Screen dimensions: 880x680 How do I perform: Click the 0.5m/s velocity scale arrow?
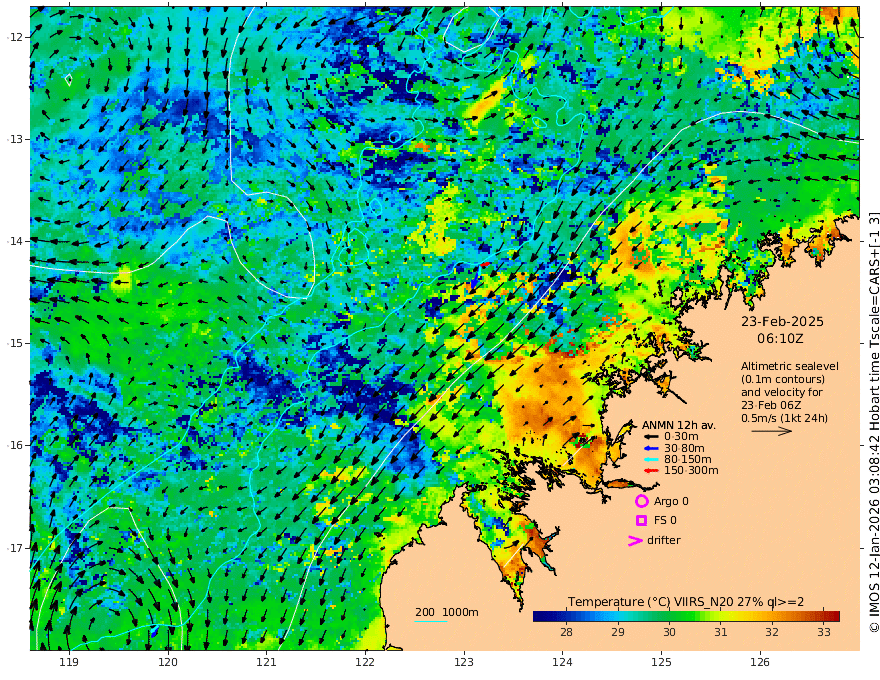[772, 431]
